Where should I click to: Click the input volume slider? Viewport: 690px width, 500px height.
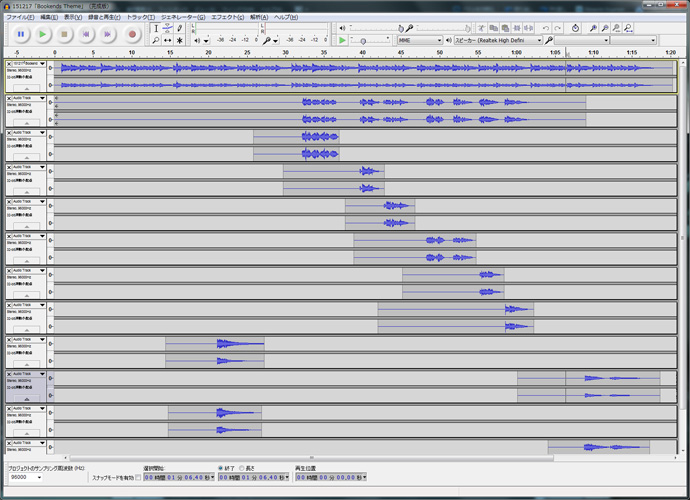(444, 28)
